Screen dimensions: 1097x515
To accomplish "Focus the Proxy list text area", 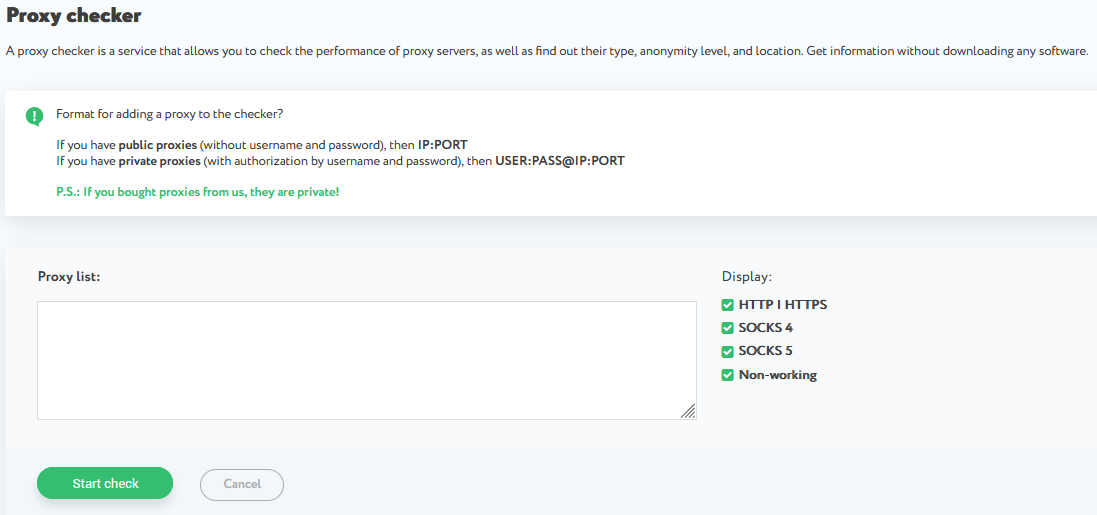I will 367,360.
